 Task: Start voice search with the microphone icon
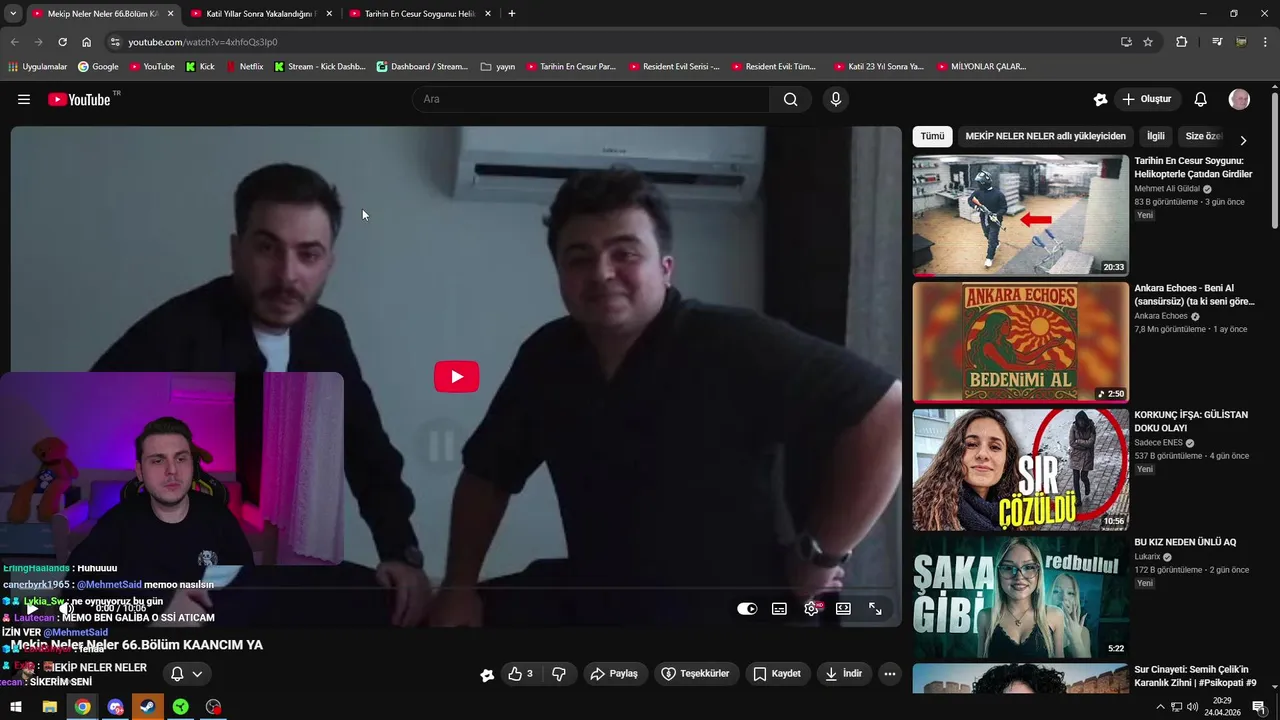click(836, 99)
